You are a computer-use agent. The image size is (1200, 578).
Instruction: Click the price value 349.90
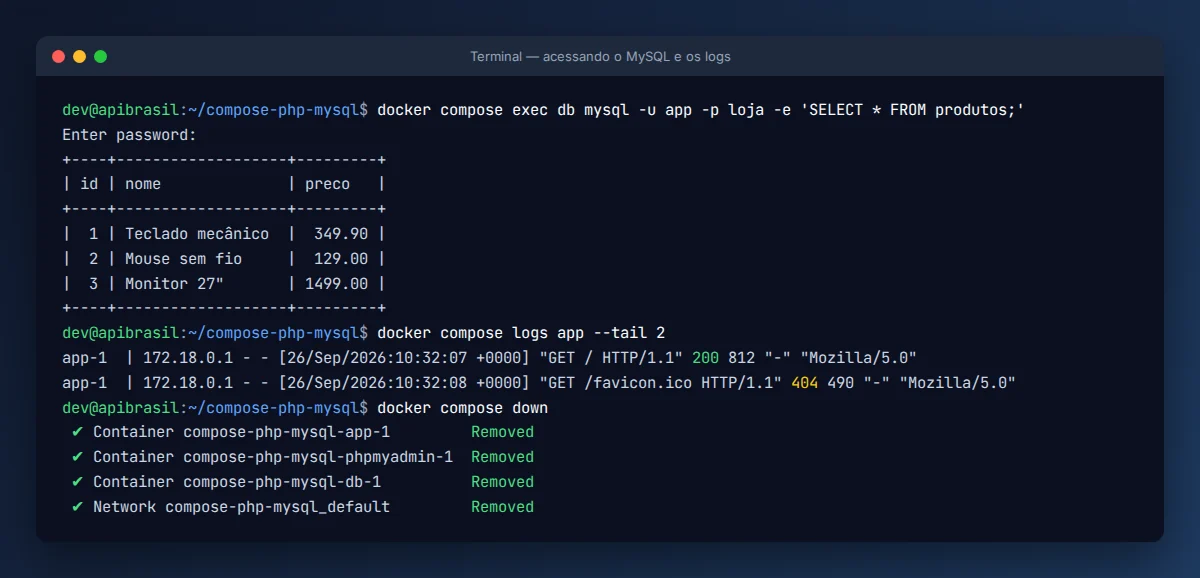tap(341, 234)
